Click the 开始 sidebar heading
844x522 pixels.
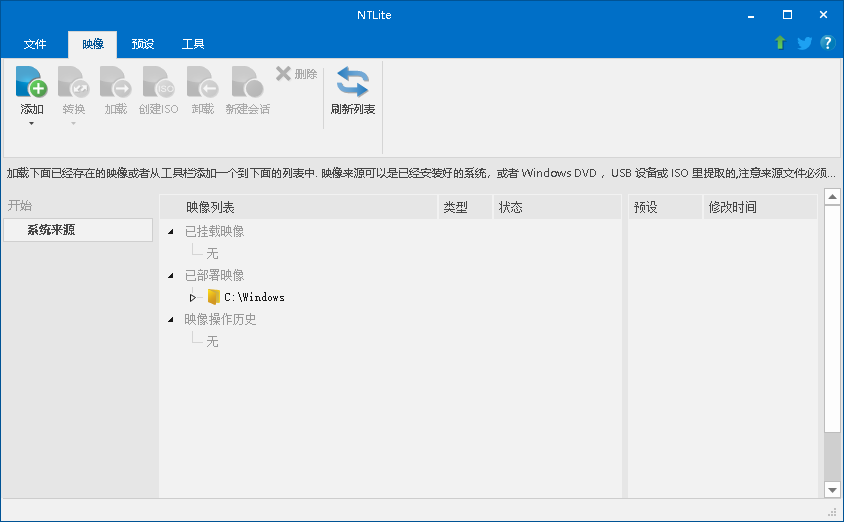click(x=20, y=206)
